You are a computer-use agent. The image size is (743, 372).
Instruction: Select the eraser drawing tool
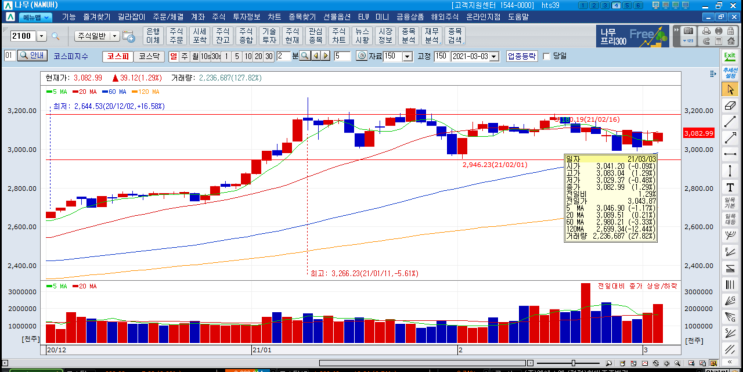click(729, 105)
